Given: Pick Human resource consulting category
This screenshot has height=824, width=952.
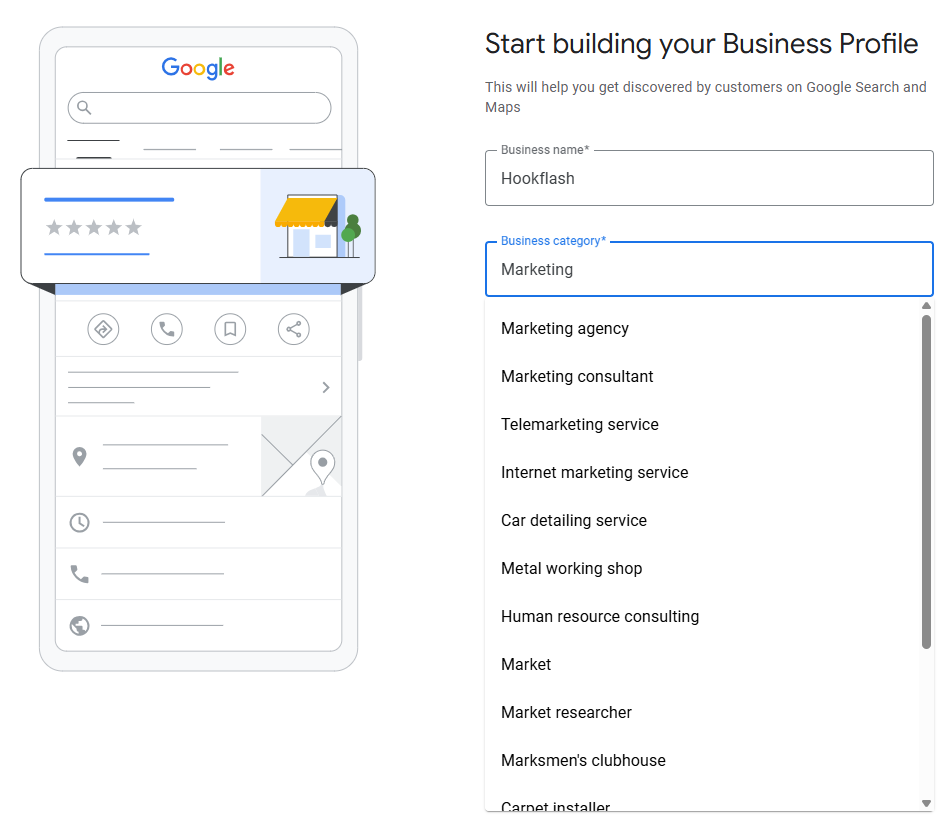Looking at the screenshot, I should click(x=704, y=616).
